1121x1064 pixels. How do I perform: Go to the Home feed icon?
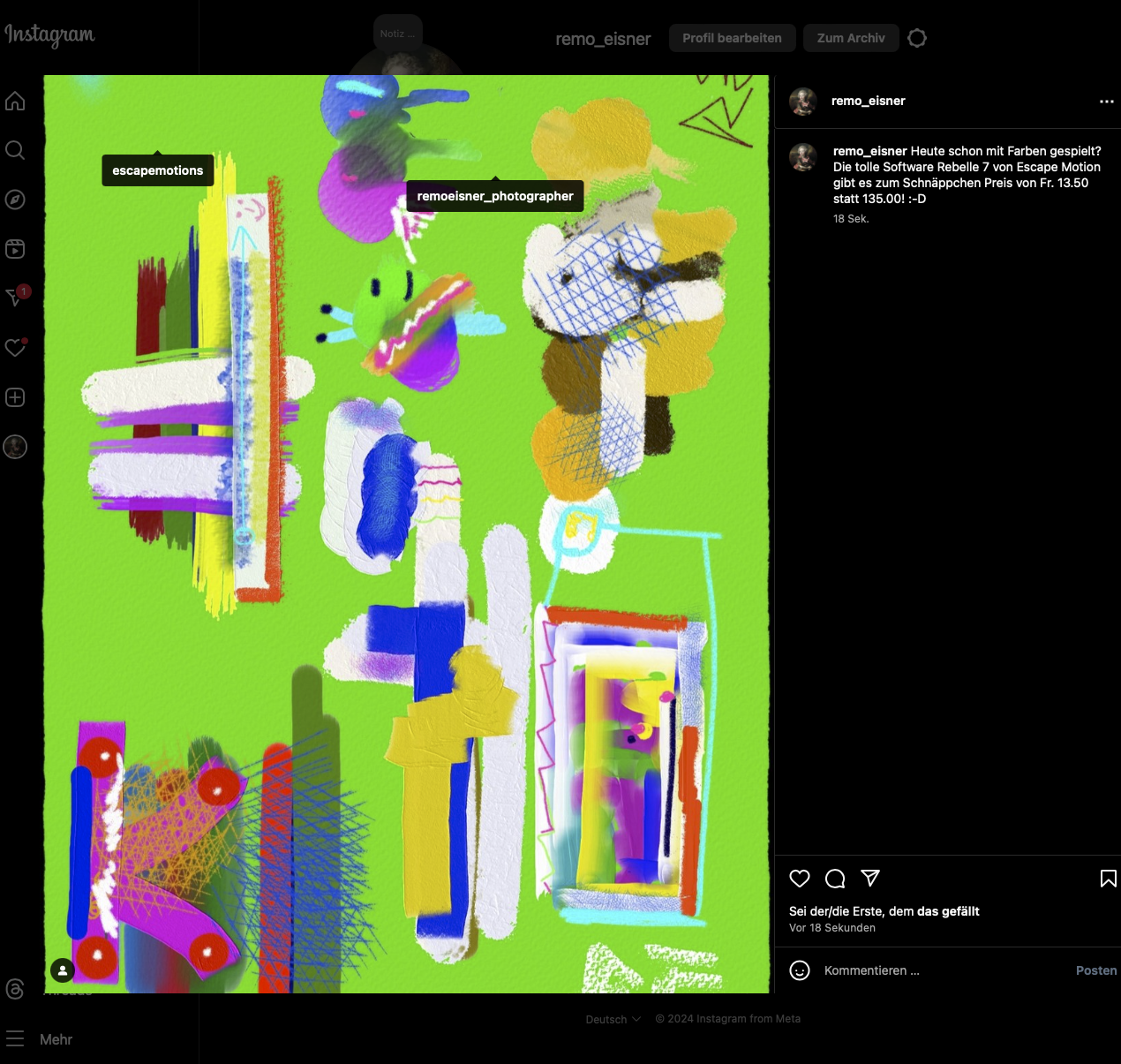tap(15, 101)
